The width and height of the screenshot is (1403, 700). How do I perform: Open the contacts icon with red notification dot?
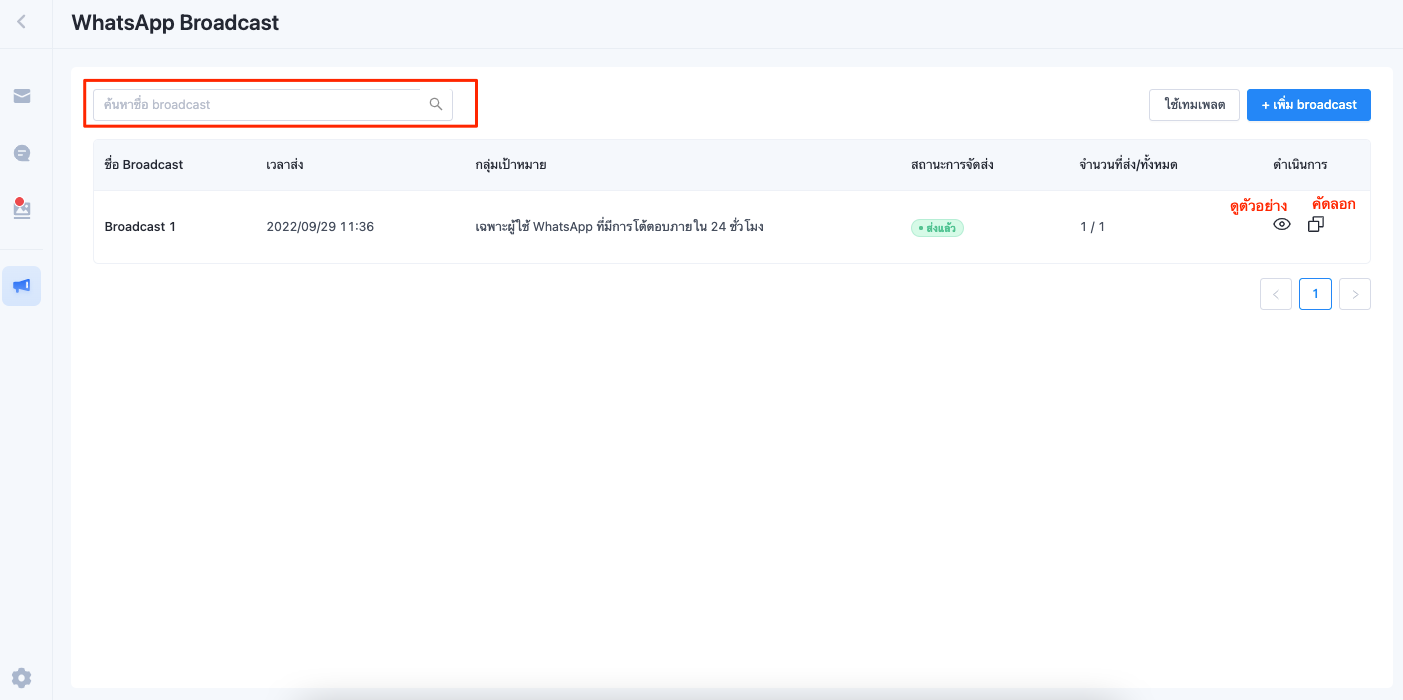[21, 208]
